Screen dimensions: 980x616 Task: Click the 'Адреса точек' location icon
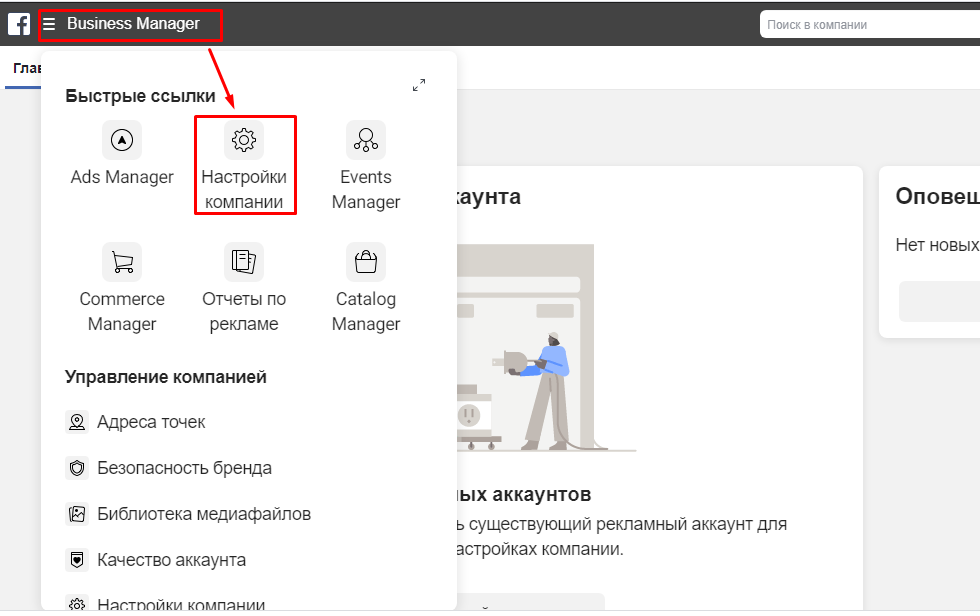click(77, 422)
